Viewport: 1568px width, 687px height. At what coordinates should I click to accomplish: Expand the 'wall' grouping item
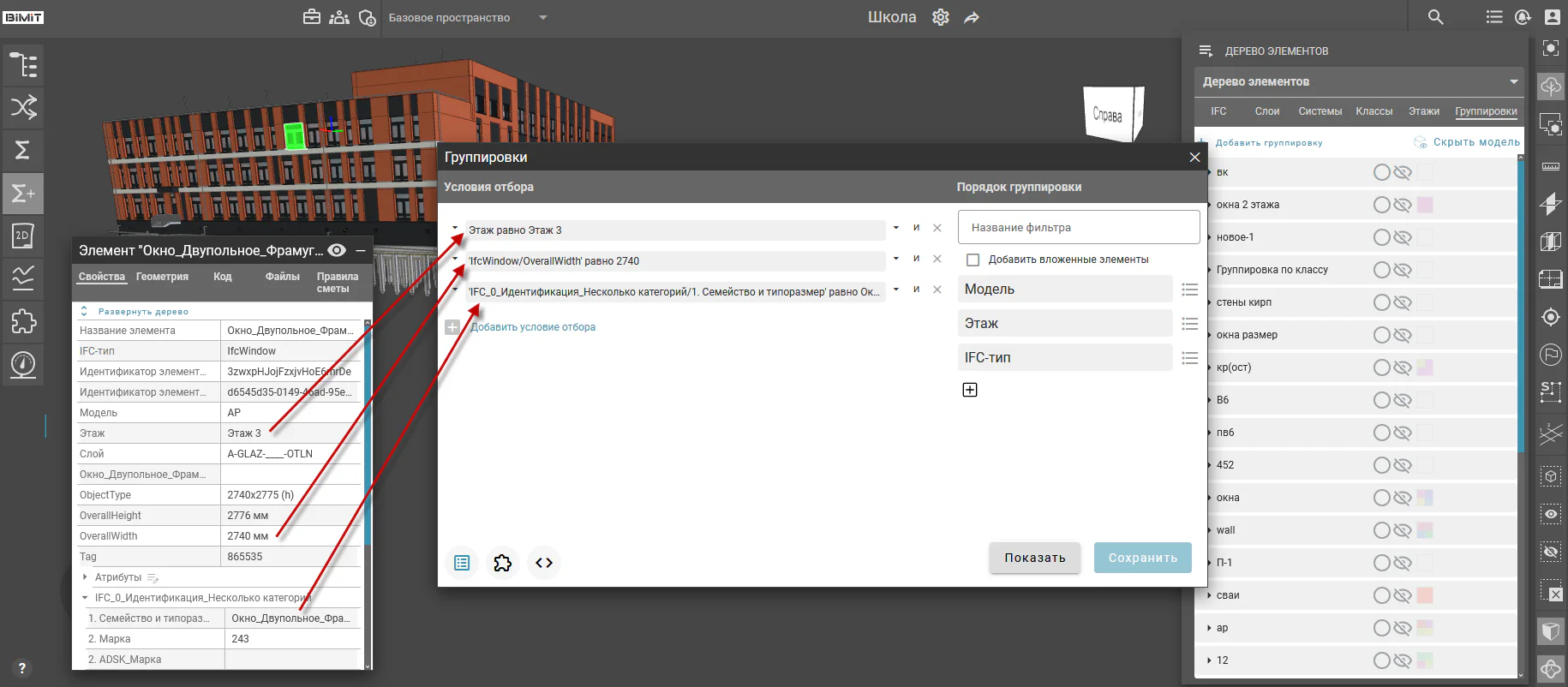(x=1209, y=530)
